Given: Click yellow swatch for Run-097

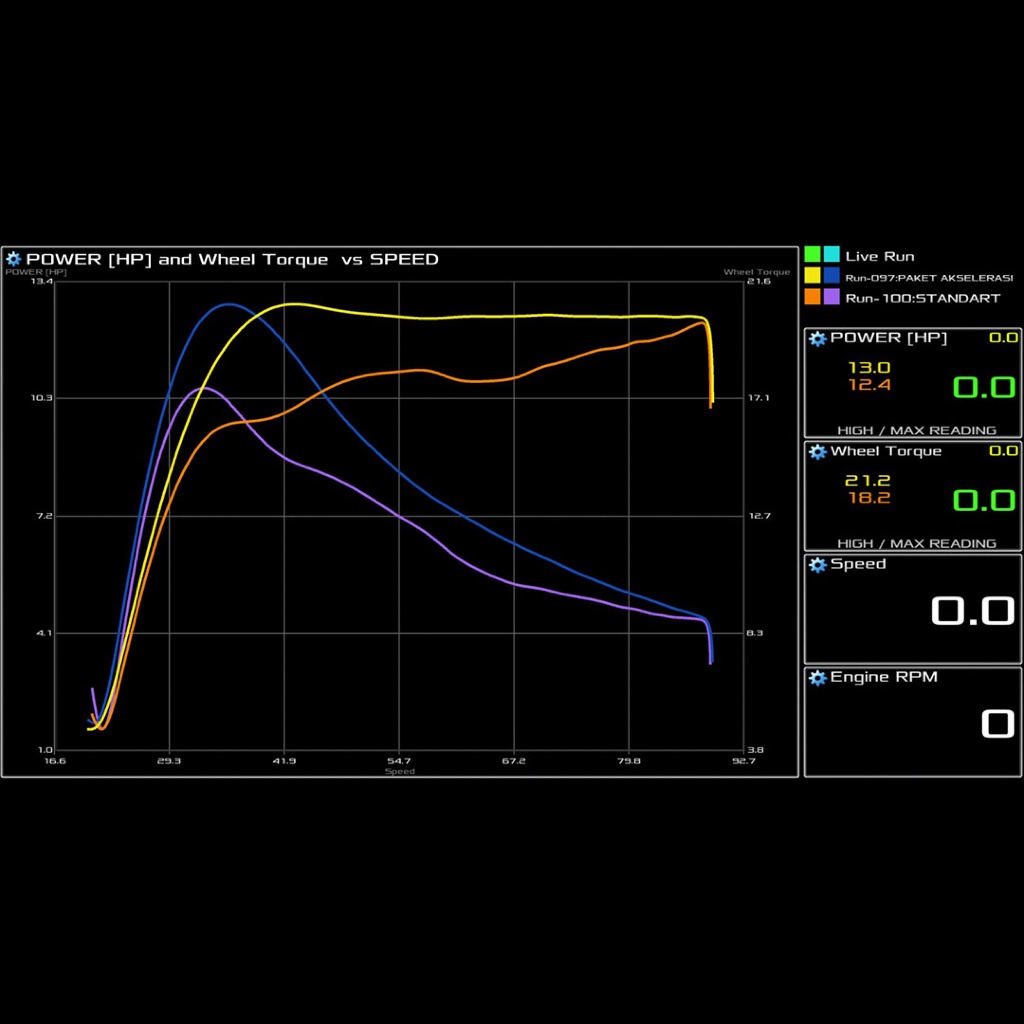Looking at the screenshot, I should pyautogui.click(x=812, y=276).
